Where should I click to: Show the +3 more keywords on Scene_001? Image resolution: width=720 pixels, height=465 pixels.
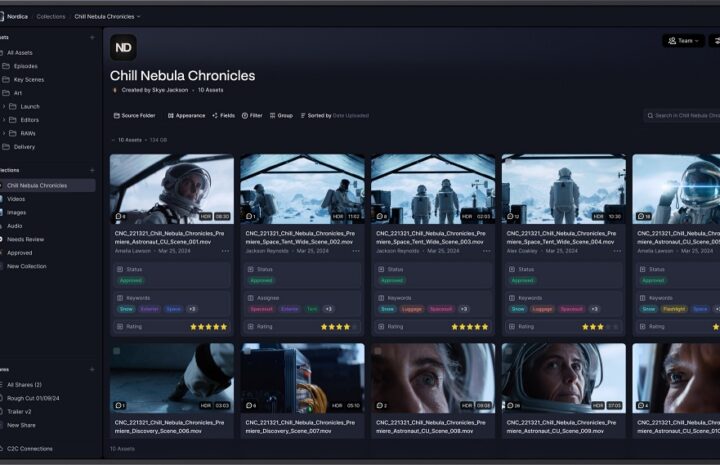[x=192, y=309]
